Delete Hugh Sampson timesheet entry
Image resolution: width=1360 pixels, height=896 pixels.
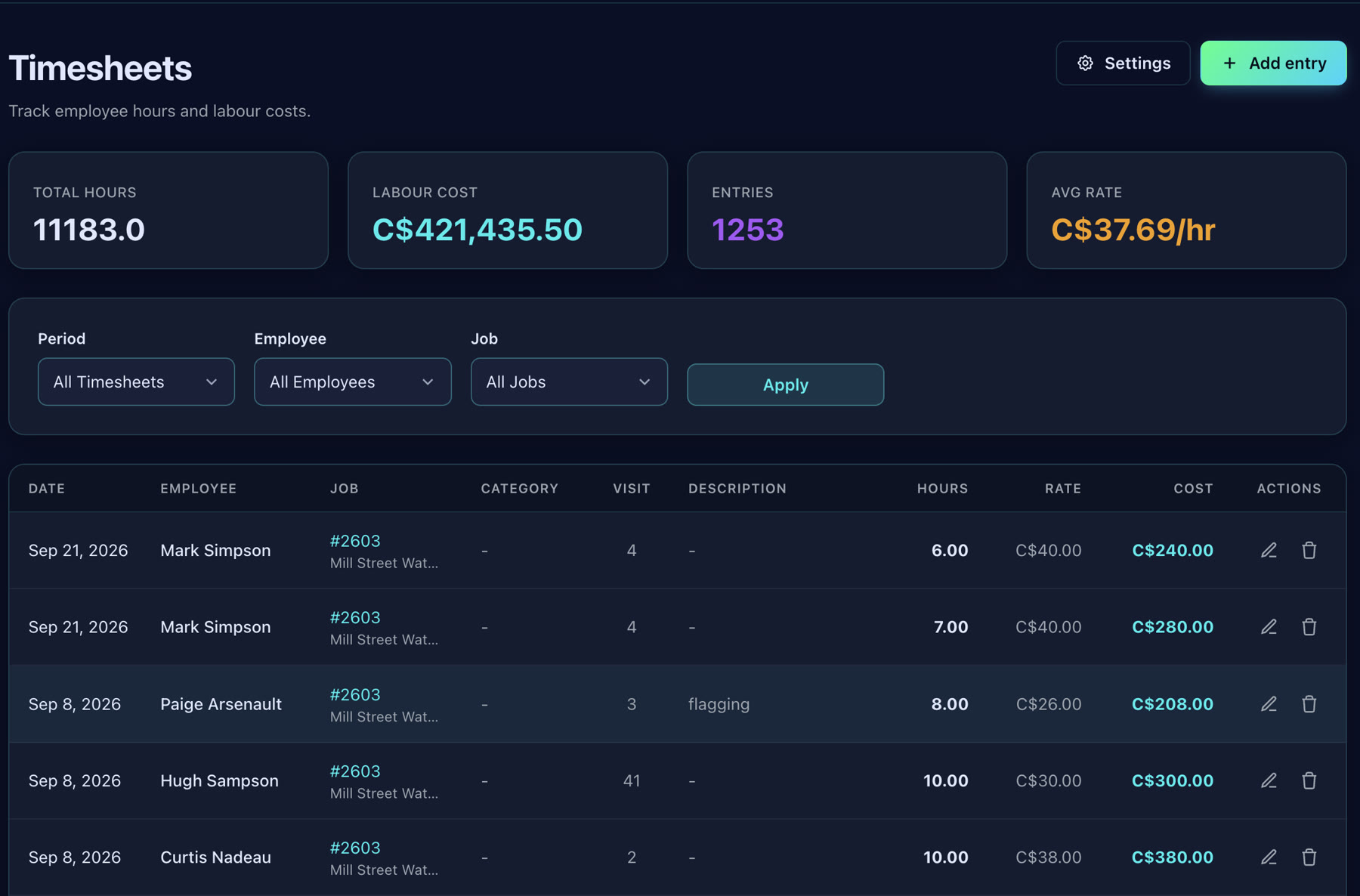click(1309, 780)
